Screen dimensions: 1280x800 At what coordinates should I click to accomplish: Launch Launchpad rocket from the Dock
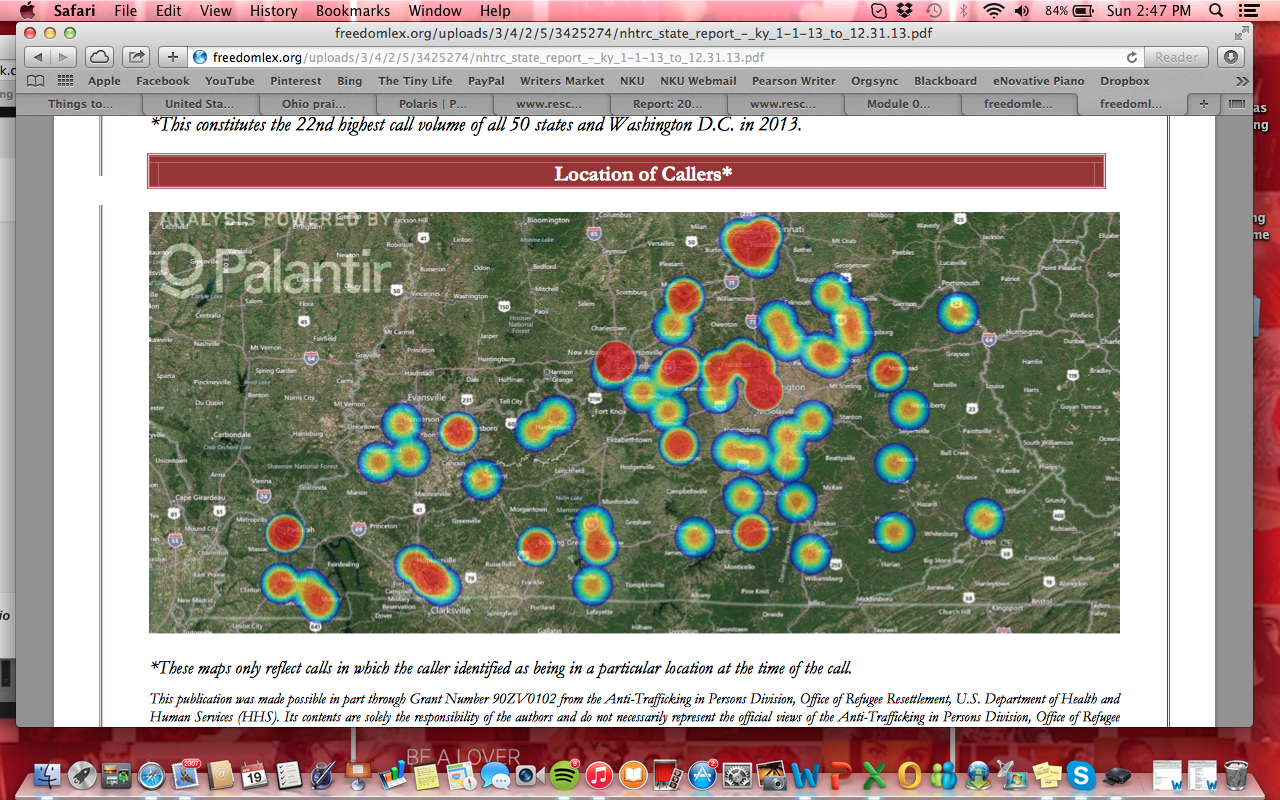[x=82, y=774]
